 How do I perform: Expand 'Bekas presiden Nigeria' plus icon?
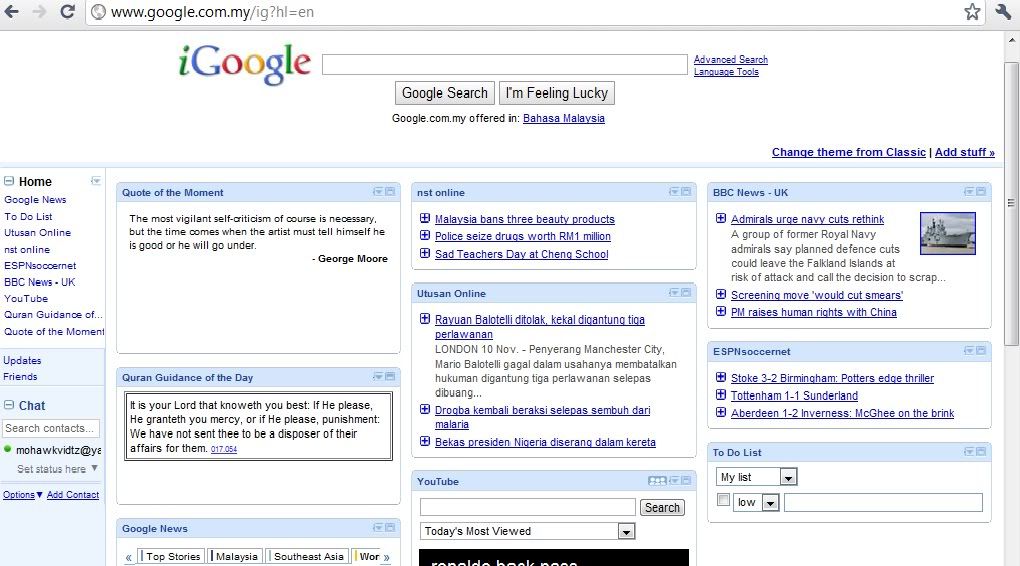click(425, 441)
